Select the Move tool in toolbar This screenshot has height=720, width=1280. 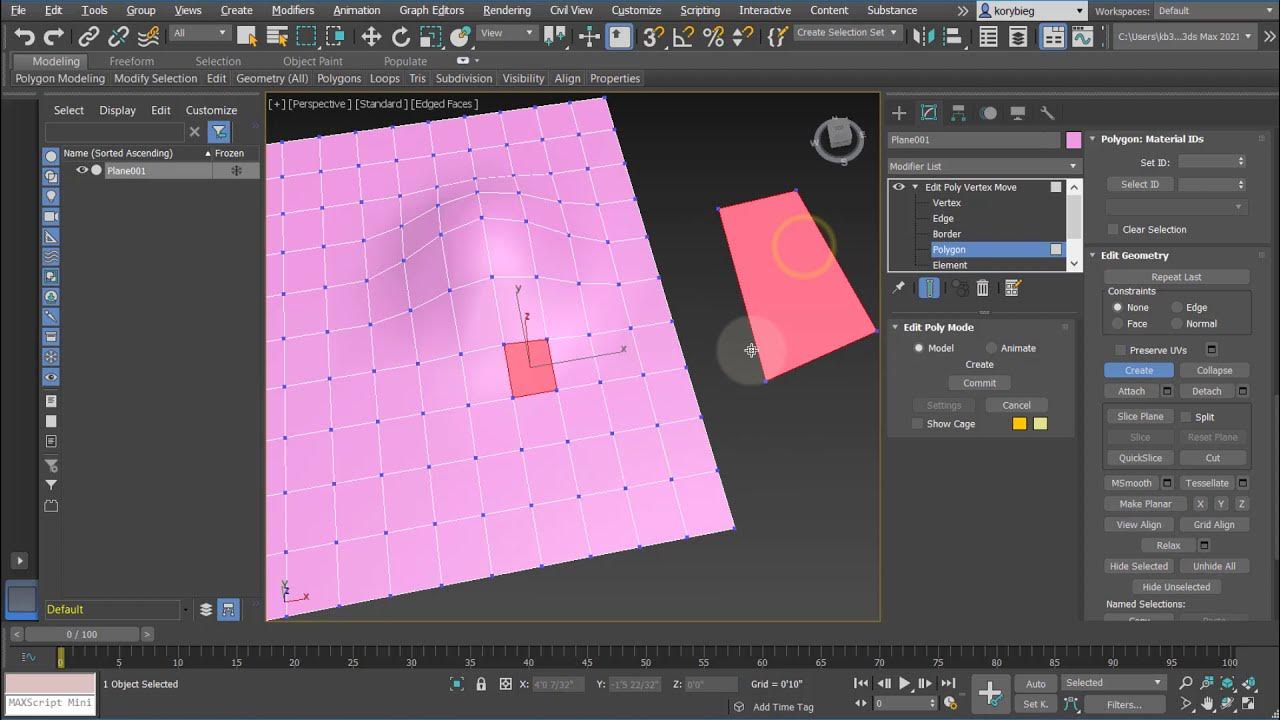click(371, 37)
